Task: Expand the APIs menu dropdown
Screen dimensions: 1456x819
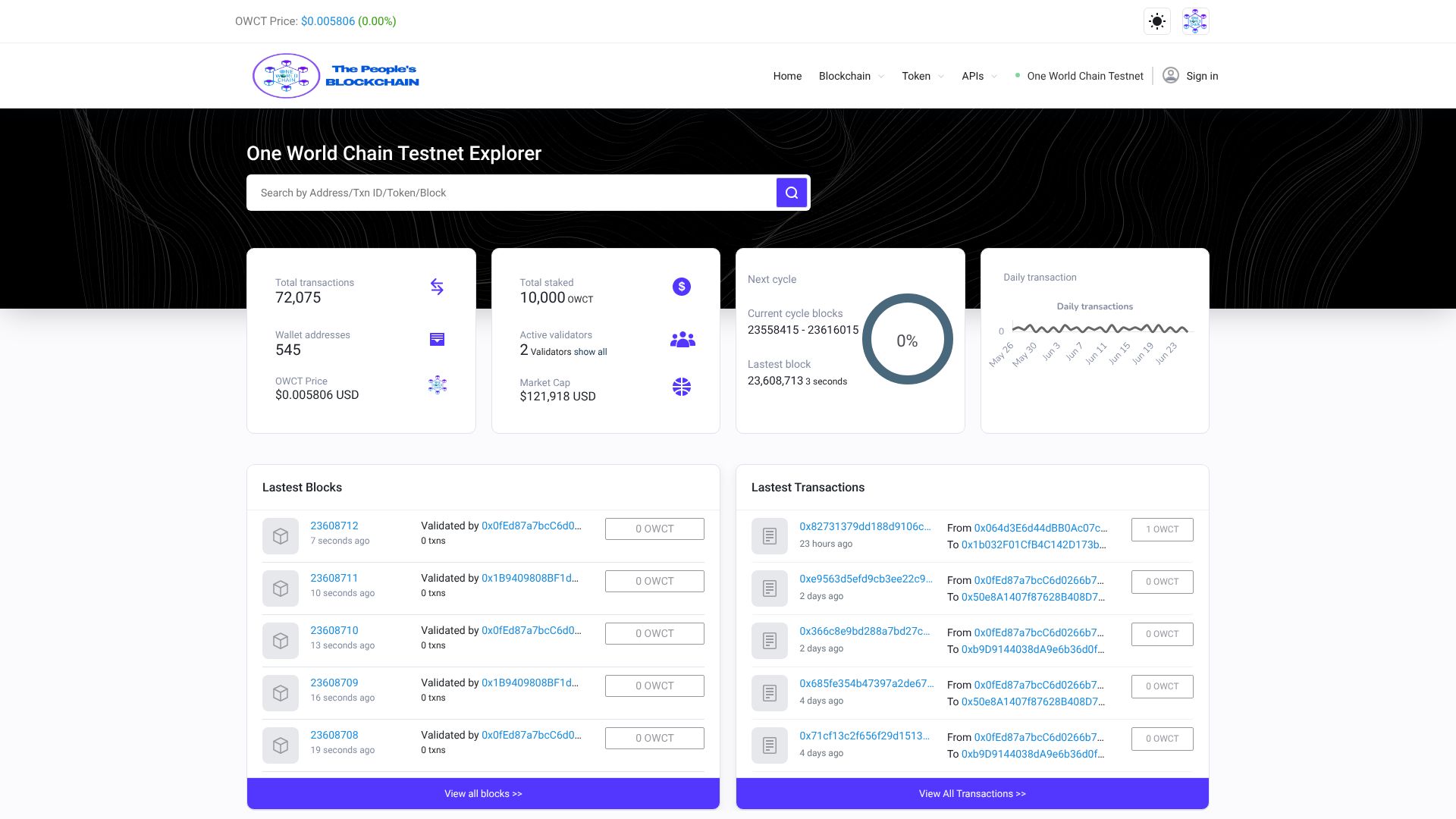Action: tap(979, 76)
